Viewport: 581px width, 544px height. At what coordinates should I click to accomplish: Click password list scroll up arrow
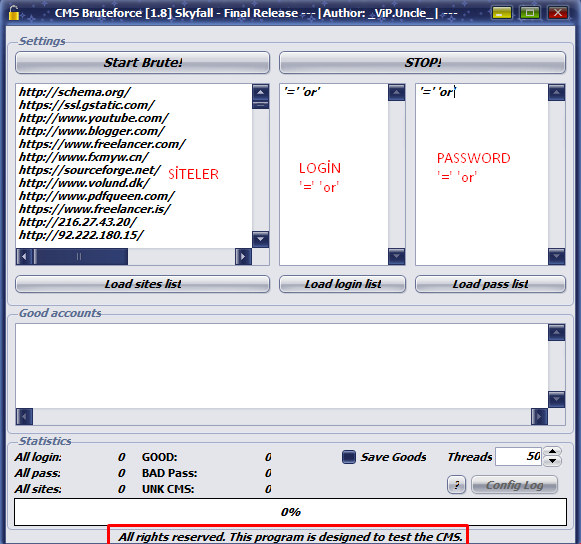[557, 92]
